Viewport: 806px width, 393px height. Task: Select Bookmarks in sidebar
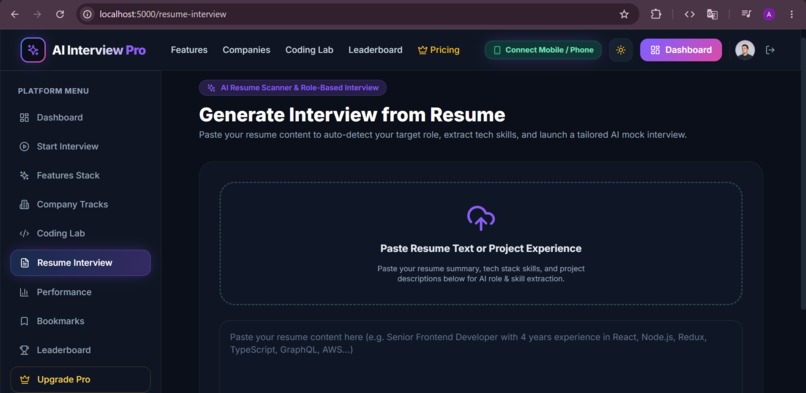(x=81, y=321)
